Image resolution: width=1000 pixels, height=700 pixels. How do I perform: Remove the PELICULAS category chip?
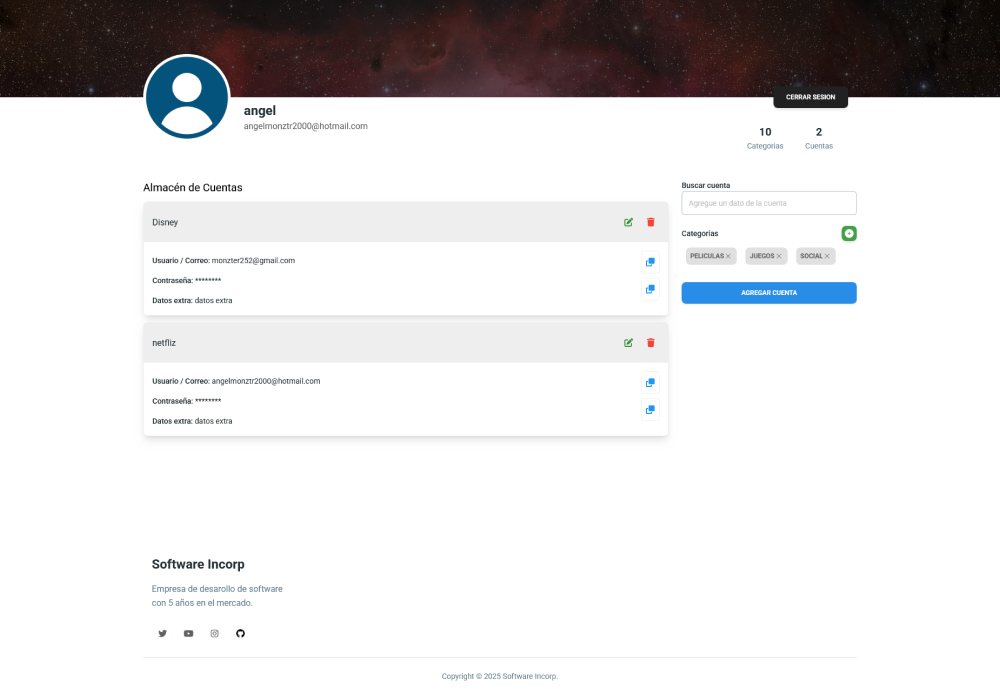click(x=728, y=256)
